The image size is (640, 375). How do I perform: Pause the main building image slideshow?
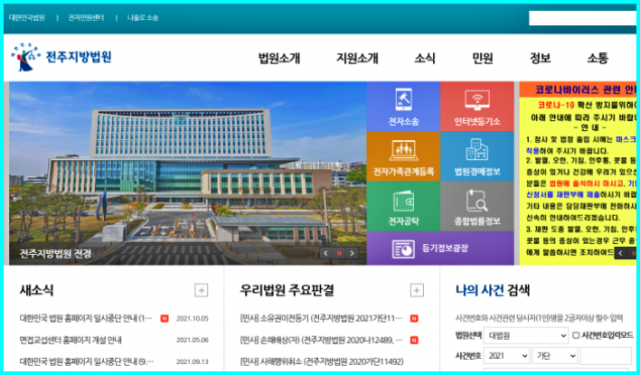[x=339, y=253]
